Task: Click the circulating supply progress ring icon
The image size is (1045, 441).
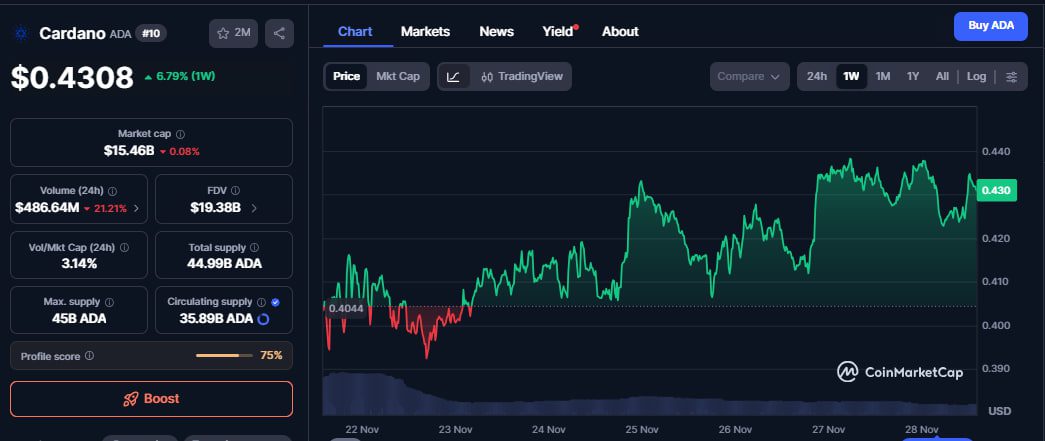Action: coord(263,319)
